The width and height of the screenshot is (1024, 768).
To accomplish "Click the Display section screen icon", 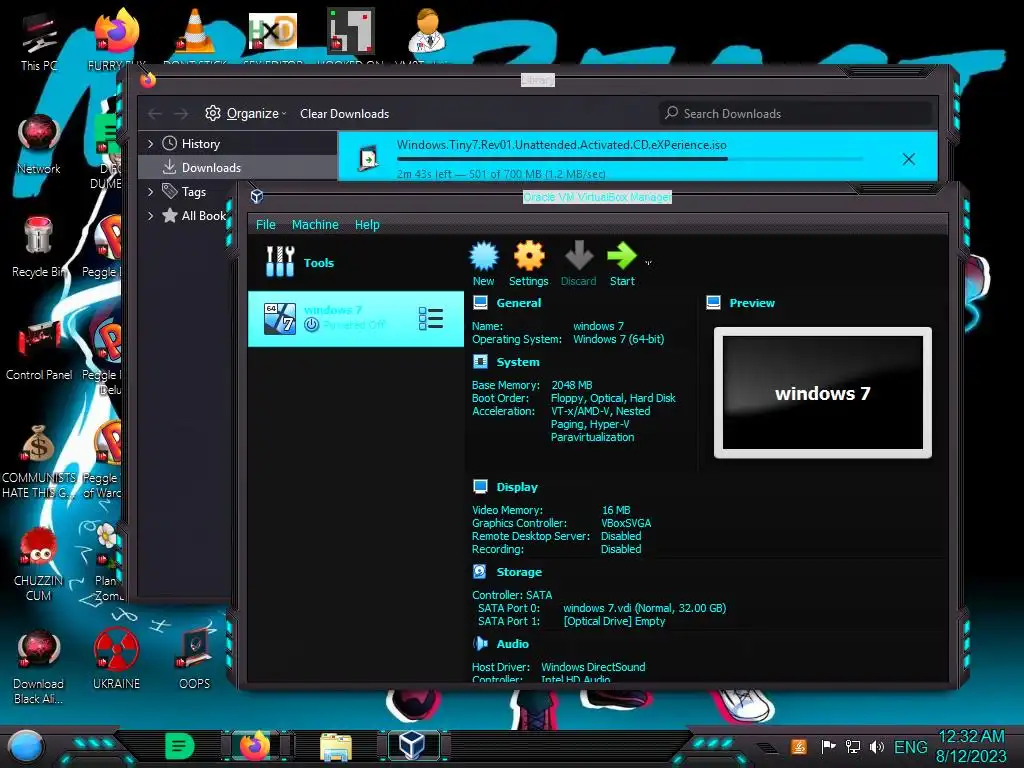I will [480, 487].
